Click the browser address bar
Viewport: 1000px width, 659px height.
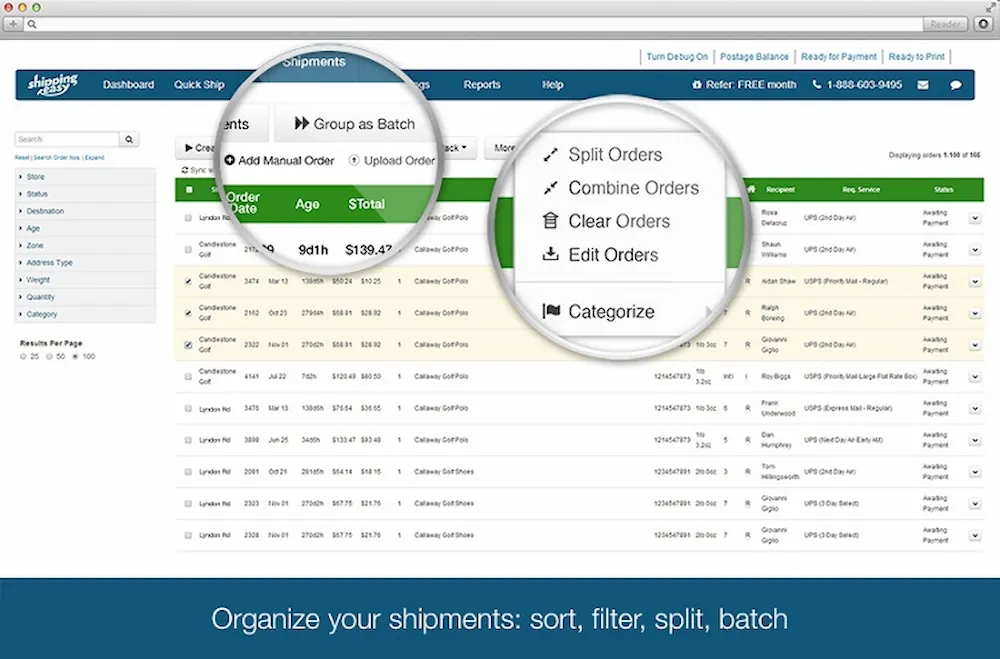click(473, 24)
